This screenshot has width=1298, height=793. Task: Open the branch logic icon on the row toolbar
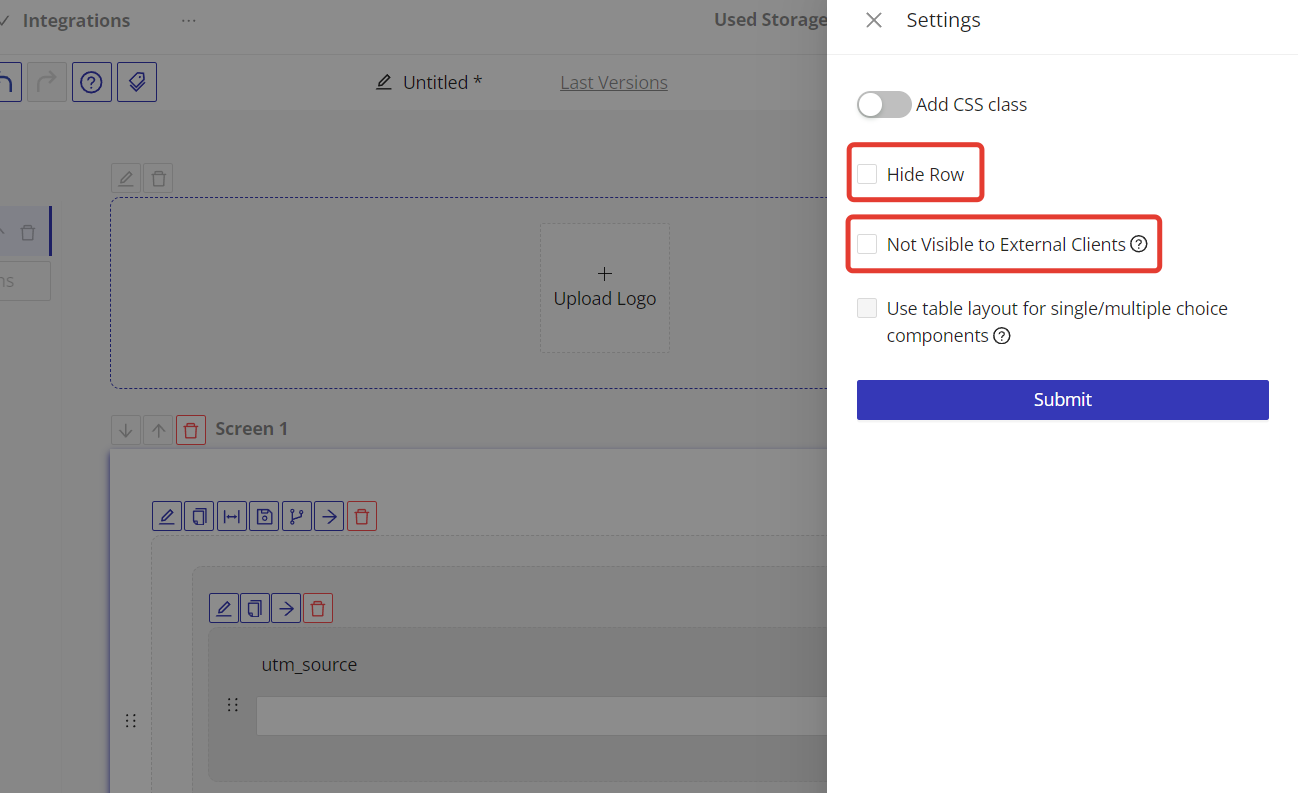click(296, 517)
